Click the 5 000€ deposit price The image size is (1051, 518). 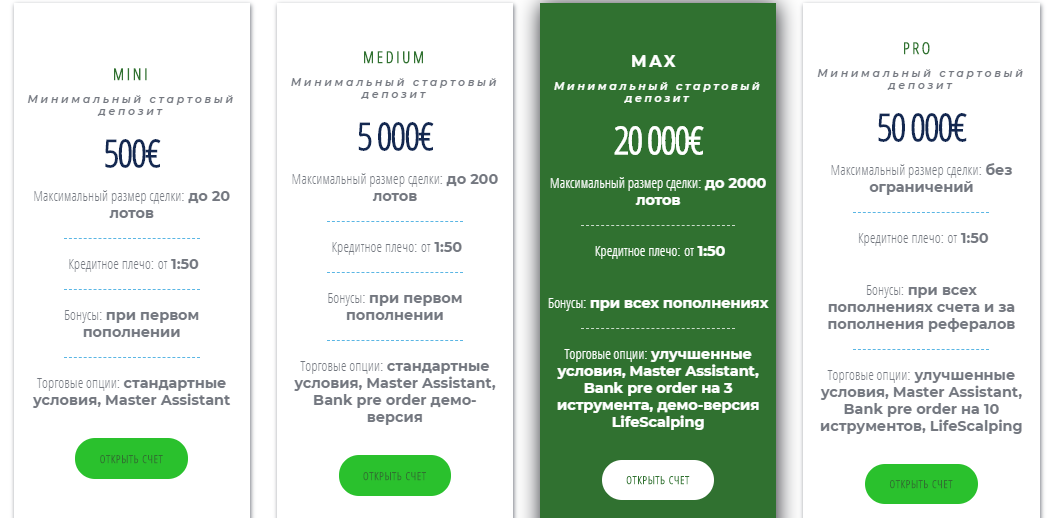point(395,137)
